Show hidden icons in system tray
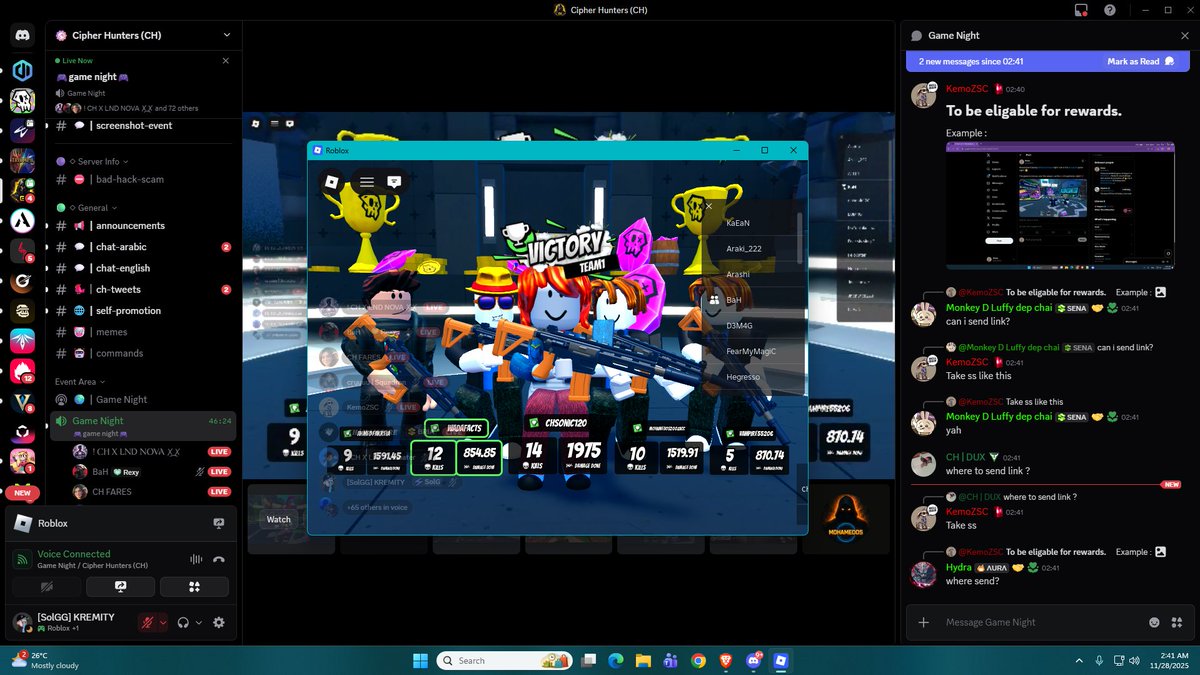Image resolution: width=1200 pixels, height=675 pixels. (1078, 660)
